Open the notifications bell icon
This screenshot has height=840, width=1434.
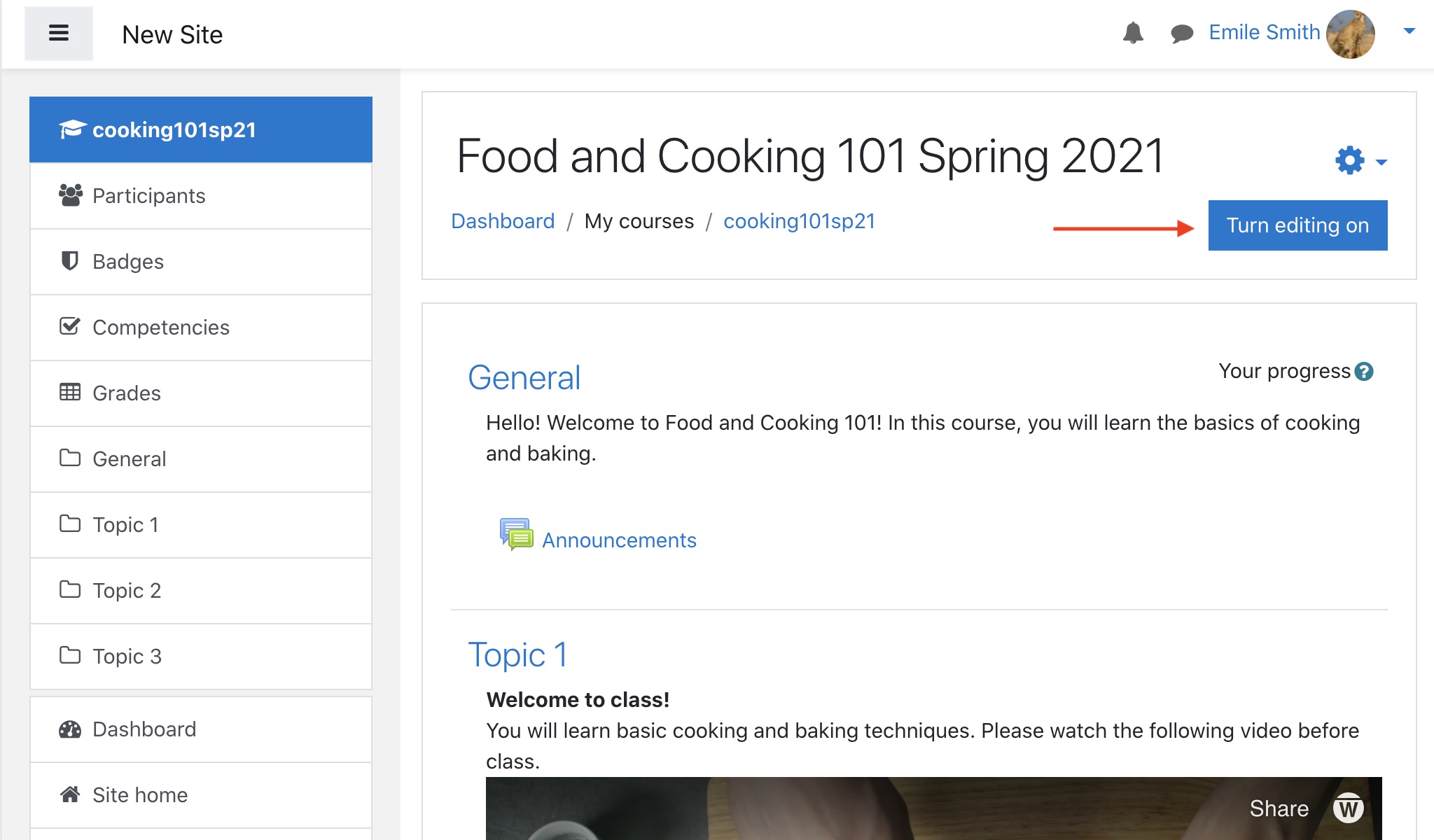1132,33
